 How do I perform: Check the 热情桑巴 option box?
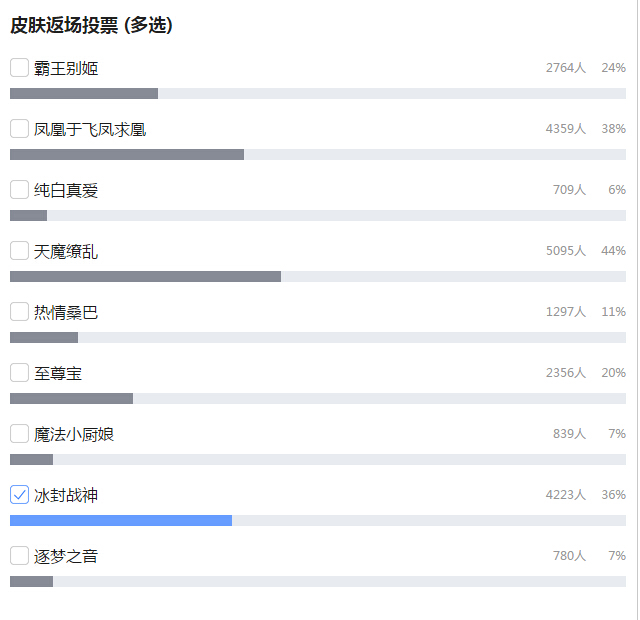(19, 311)
